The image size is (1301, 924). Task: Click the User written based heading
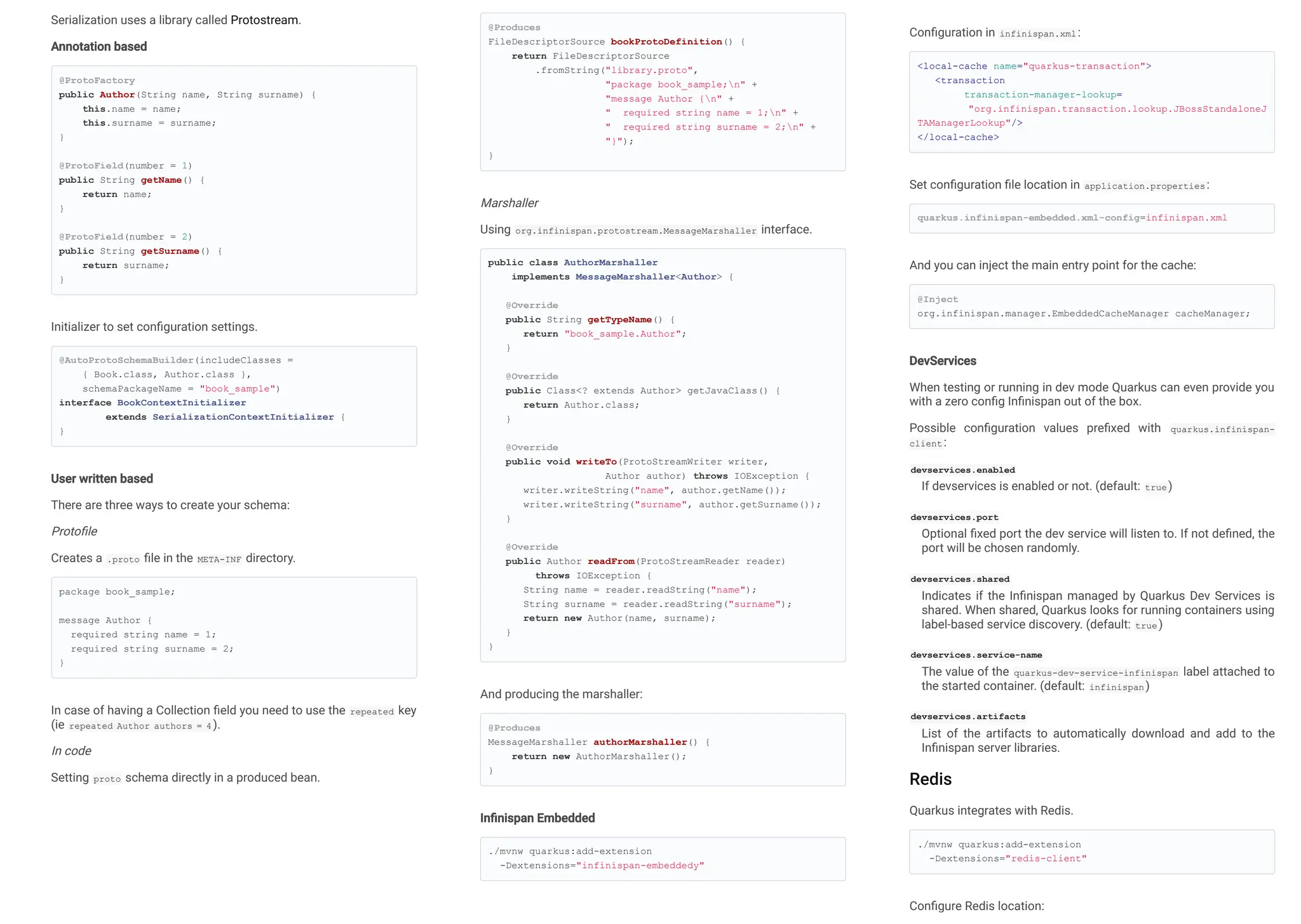click(x=102, y=479)
